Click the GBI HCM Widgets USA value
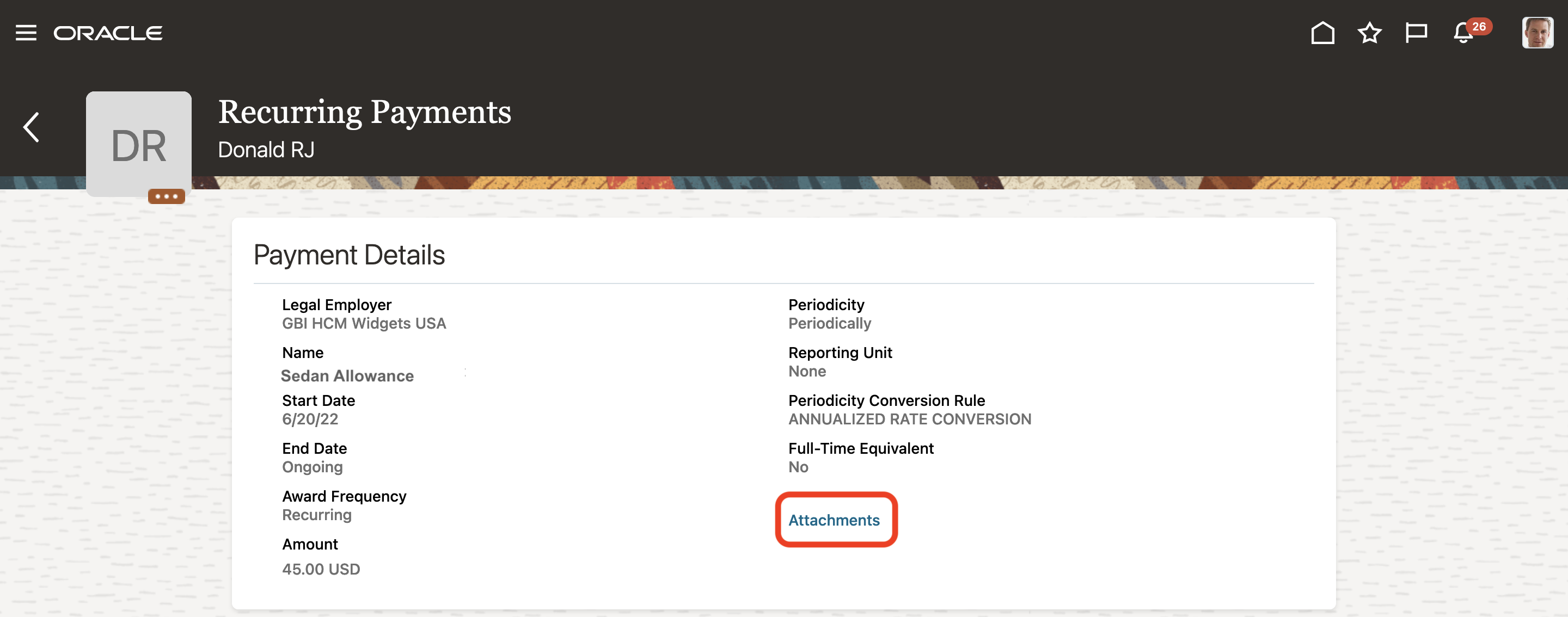This screenshot has height=617, width=1568. point(363,323)
